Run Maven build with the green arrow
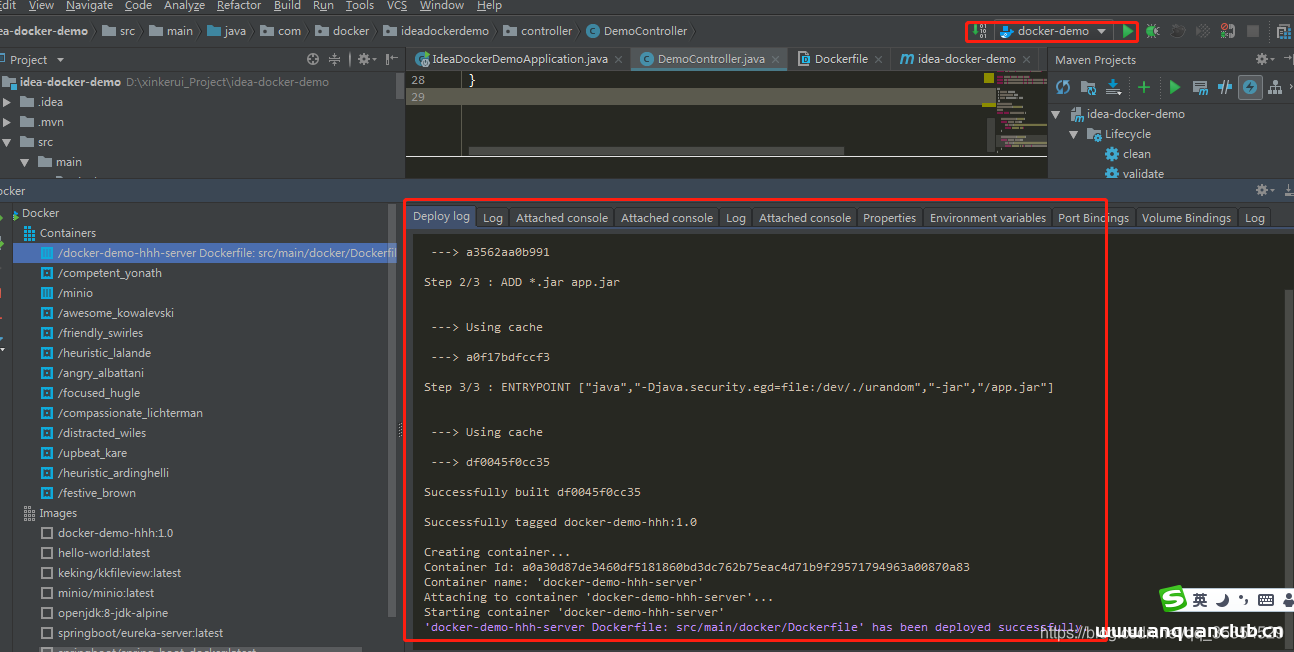This screenshot has height=652, width=1294. (1175, 88)
